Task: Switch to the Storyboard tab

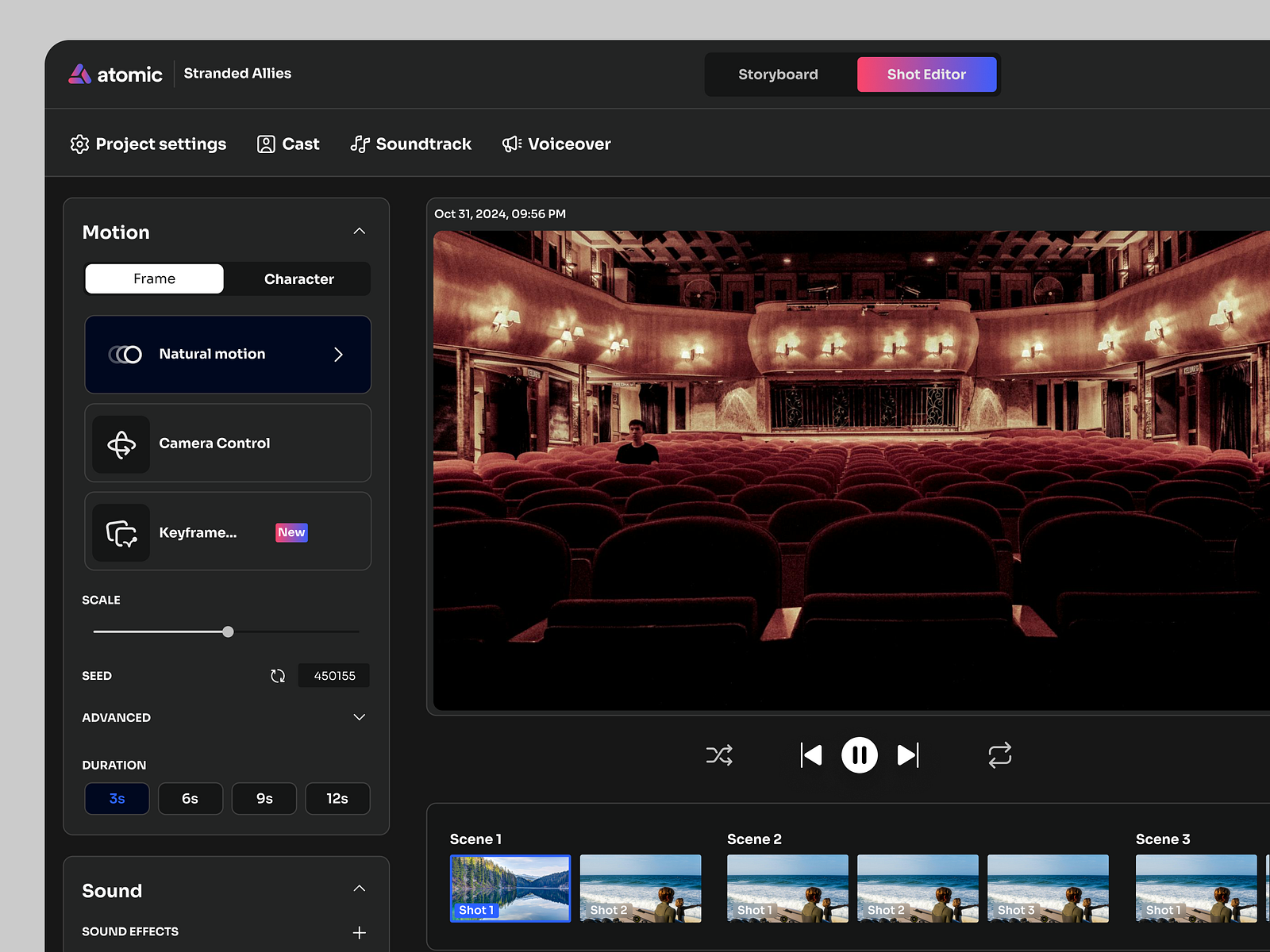Action: (x=778, y=74)
